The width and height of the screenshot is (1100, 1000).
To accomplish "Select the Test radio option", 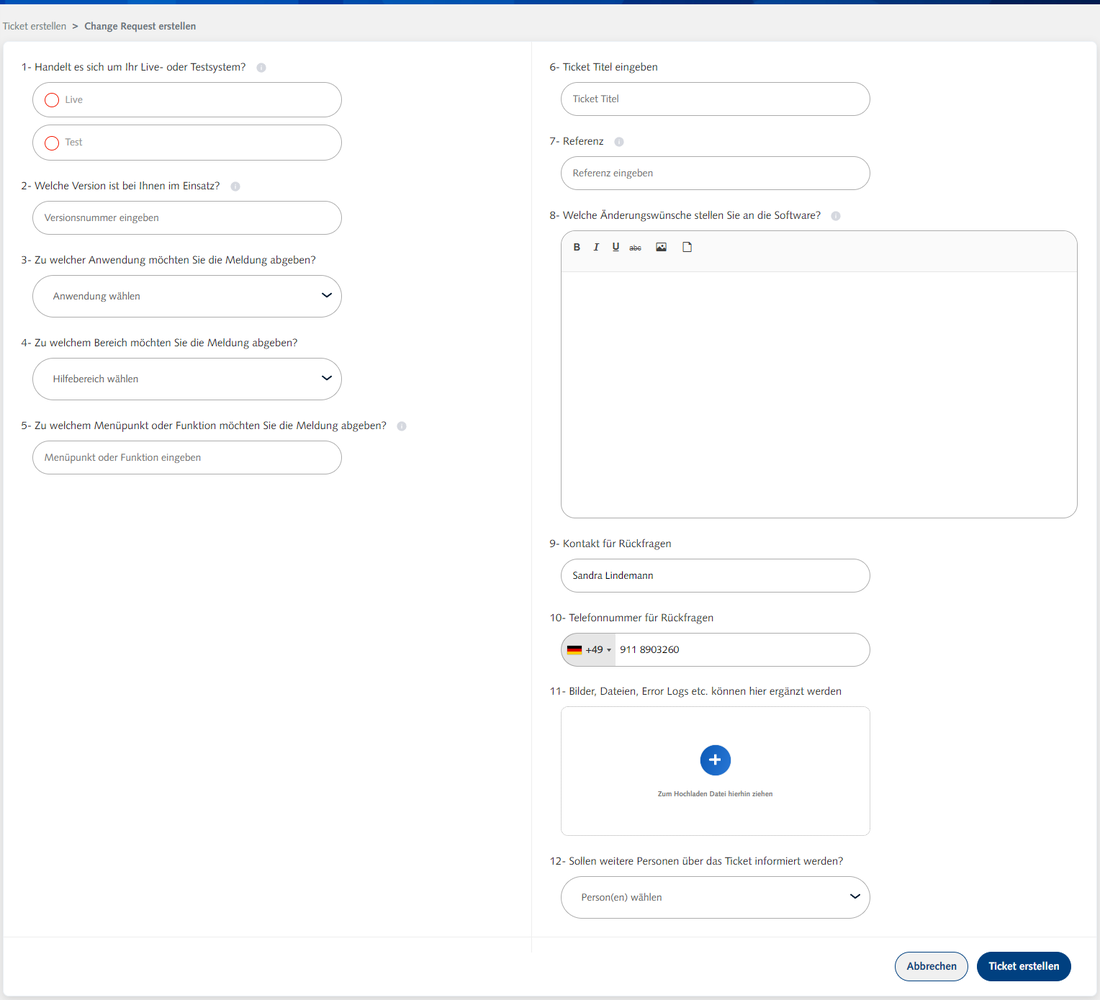I will click(x=52, y=143).
